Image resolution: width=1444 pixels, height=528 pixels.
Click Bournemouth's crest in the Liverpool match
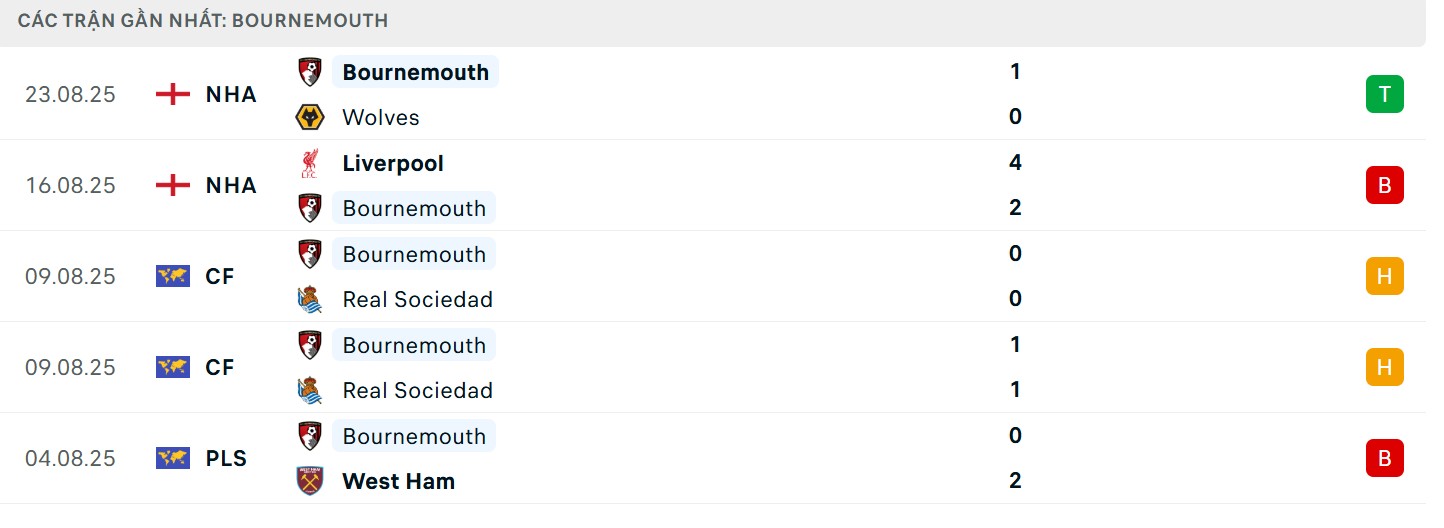pyautogui.click(x=310, y=208)
